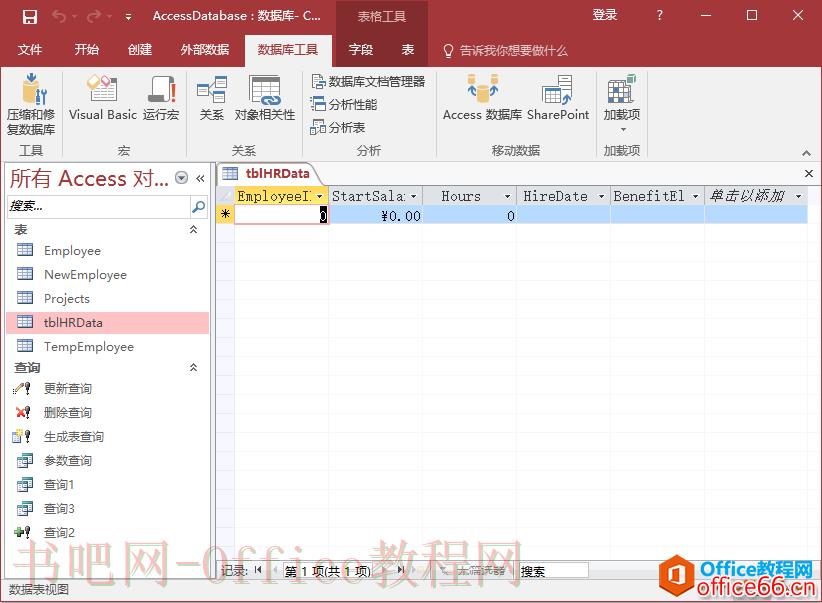Open BenefitEl column filter dropdown

pyautogui.click(x=695, y=196)
